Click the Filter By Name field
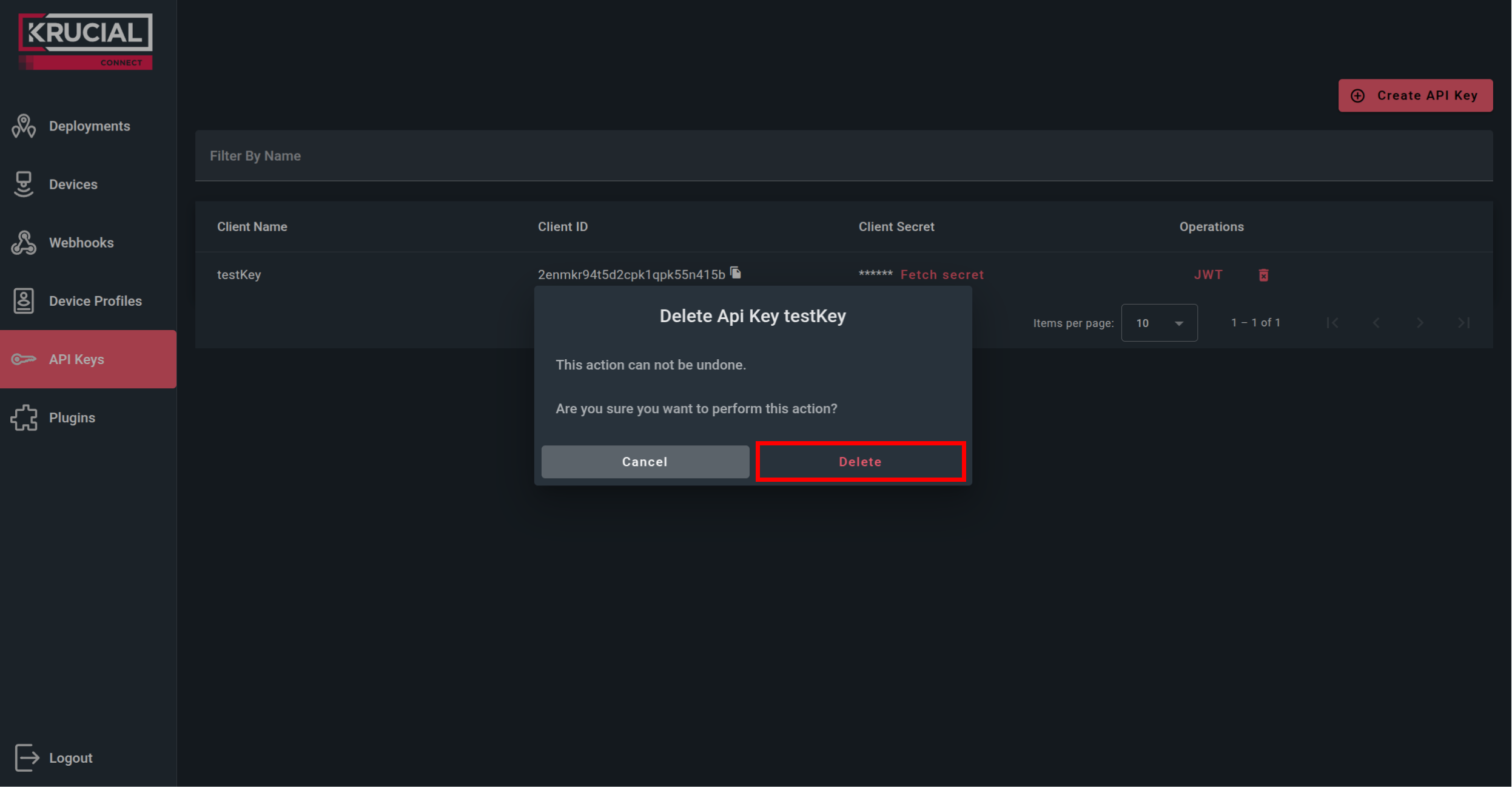The width and height of the screenshot is (1512, 787). point(843,156)
